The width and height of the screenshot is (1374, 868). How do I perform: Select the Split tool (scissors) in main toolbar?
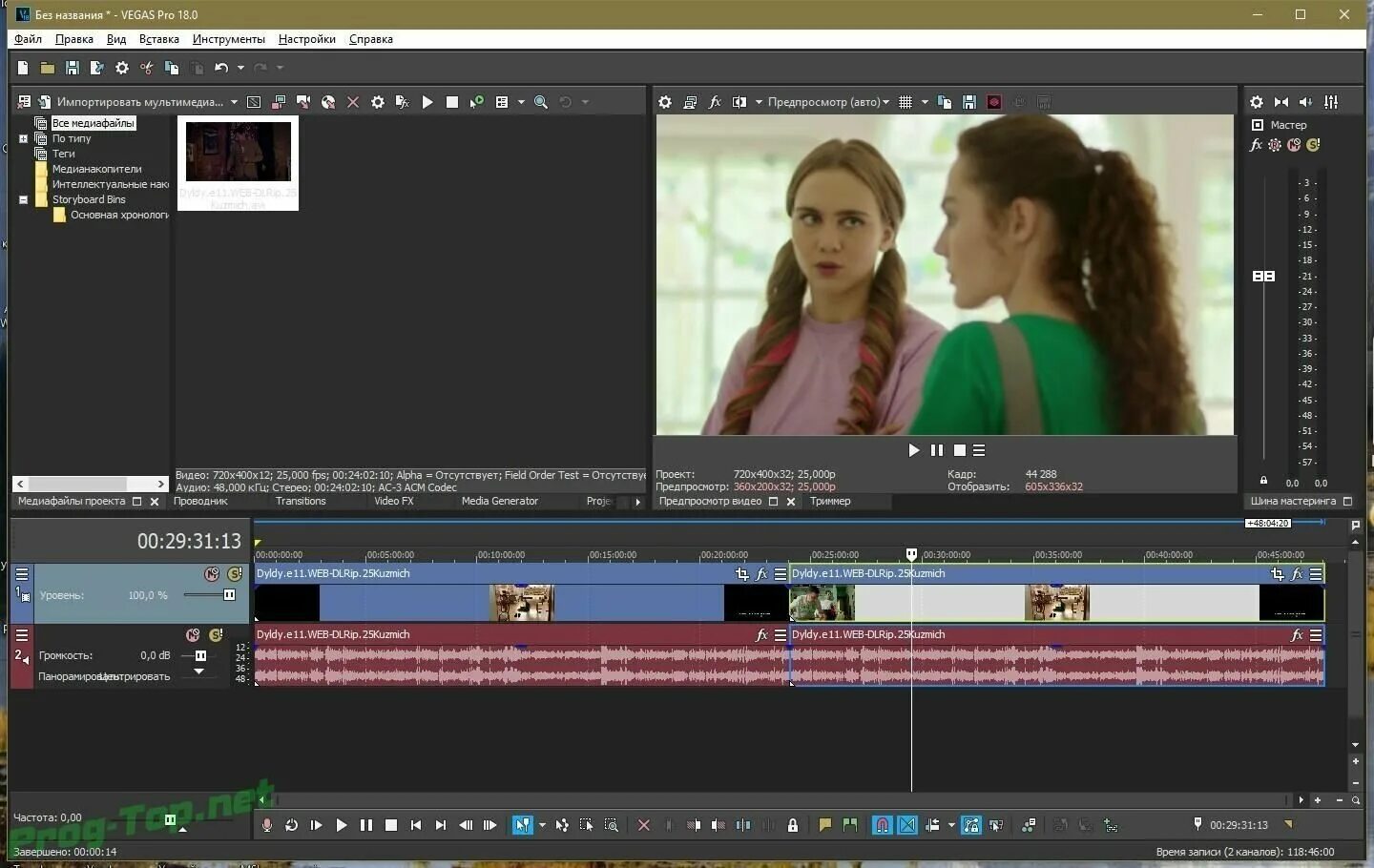tap(146, 68)
